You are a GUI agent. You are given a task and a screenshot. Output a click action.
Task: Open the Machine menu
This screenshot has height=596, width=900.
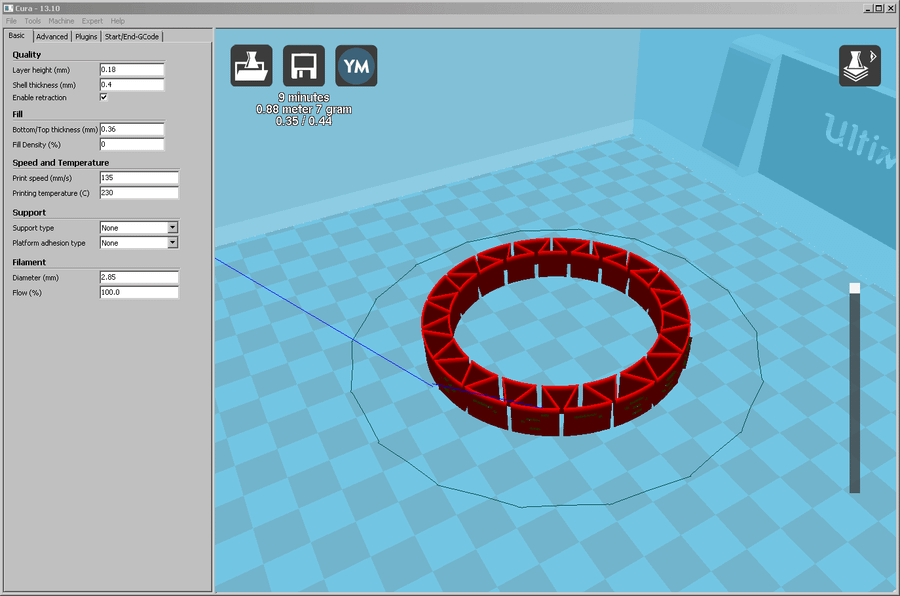tap(61, 20)
